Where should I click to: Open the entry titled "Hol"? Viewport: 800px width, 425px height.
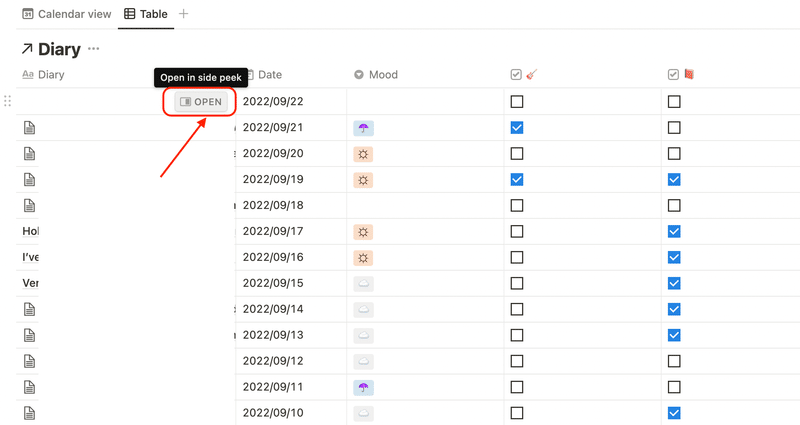pos(31,231)
